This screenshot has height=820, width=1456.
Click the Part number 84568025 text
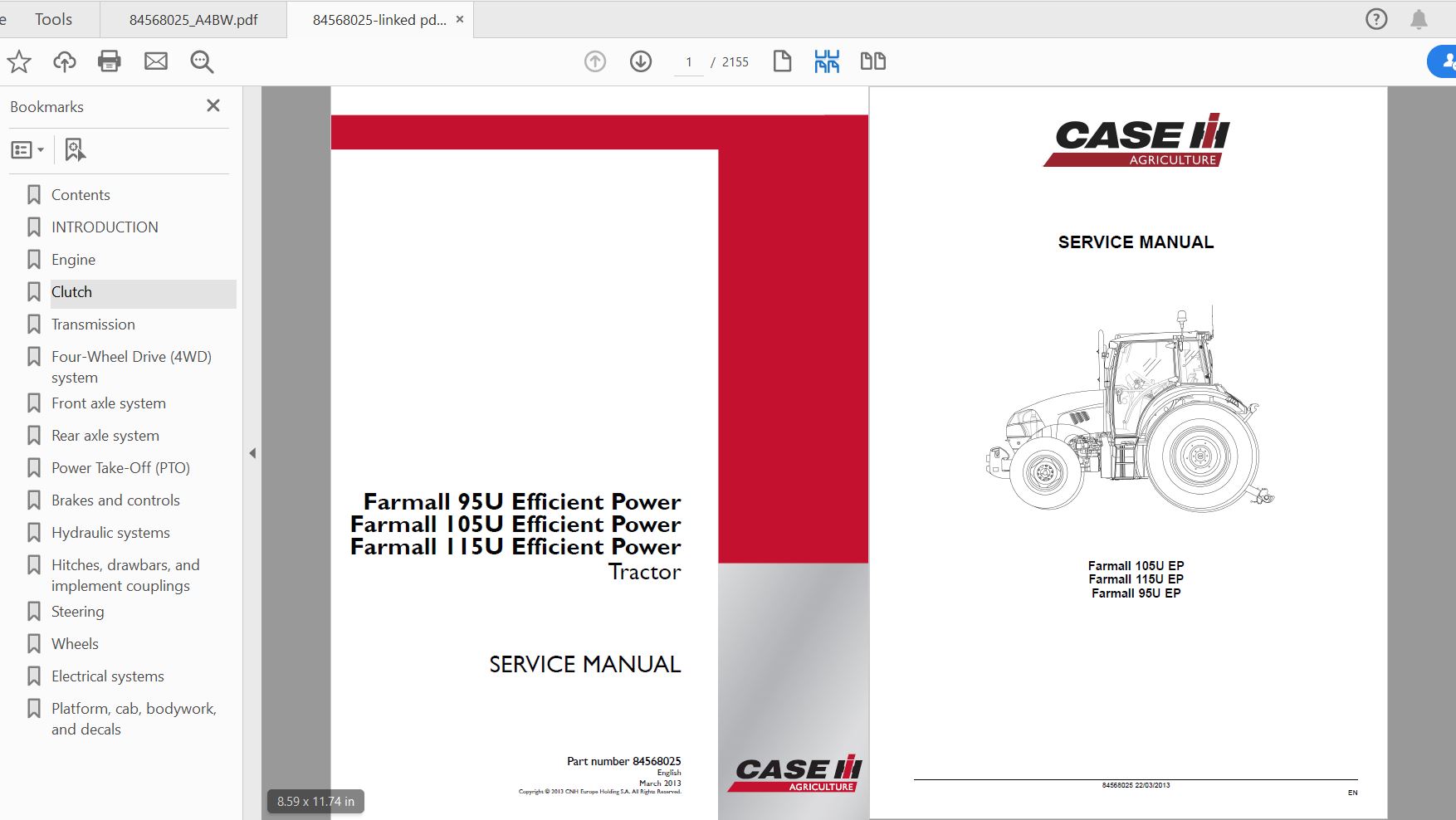coord(623,761)
